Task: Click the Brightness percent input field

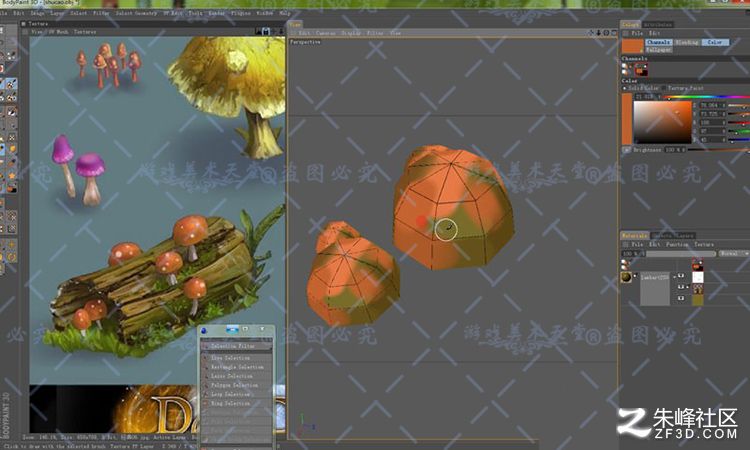Action: tap(674, 150)
